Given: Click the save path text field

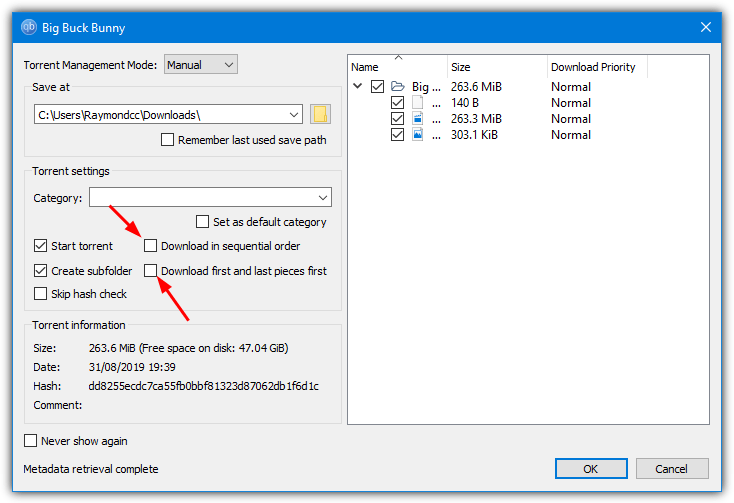Looking at the screenshot, I should coord(160,115).
